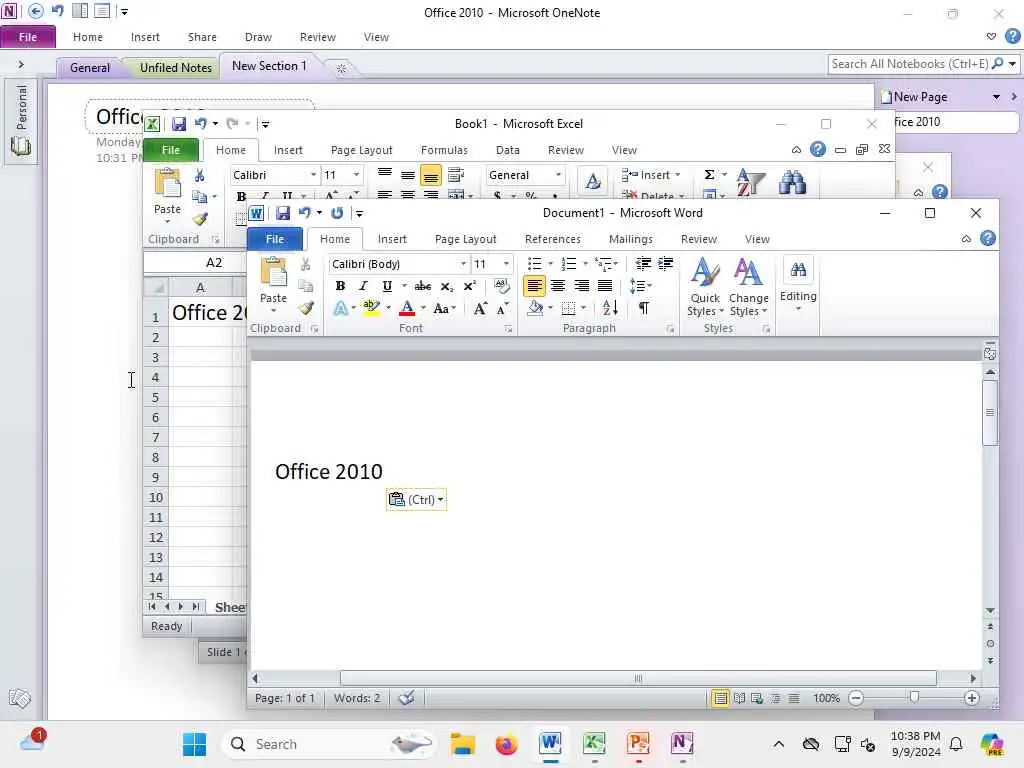Viewport: 1024px width, 768px height.
Task: Save the Word document via quick access
Action: click(283, 213)
